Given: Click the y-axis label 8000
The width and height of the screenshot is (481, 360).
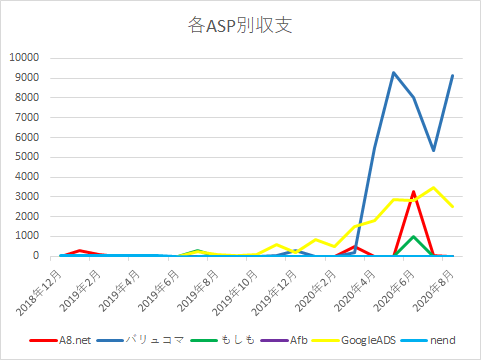Looking at the screenshot, I should coord(27,98).
